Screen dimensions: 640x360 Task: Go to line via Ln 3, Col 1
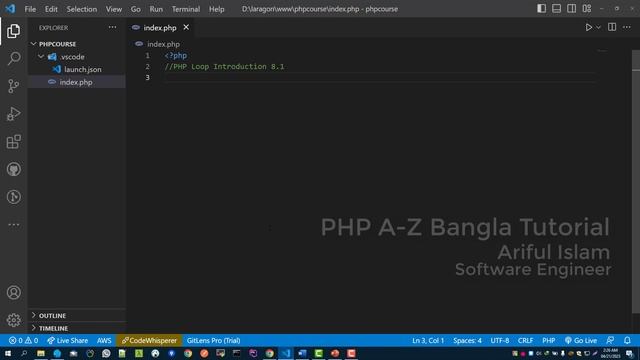pos(428,340)
